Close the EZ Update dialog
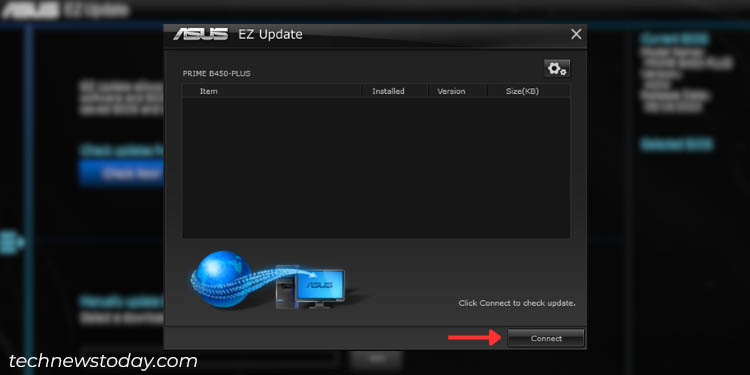The height and width of the screenshot is (375, 750). [576, 34]
